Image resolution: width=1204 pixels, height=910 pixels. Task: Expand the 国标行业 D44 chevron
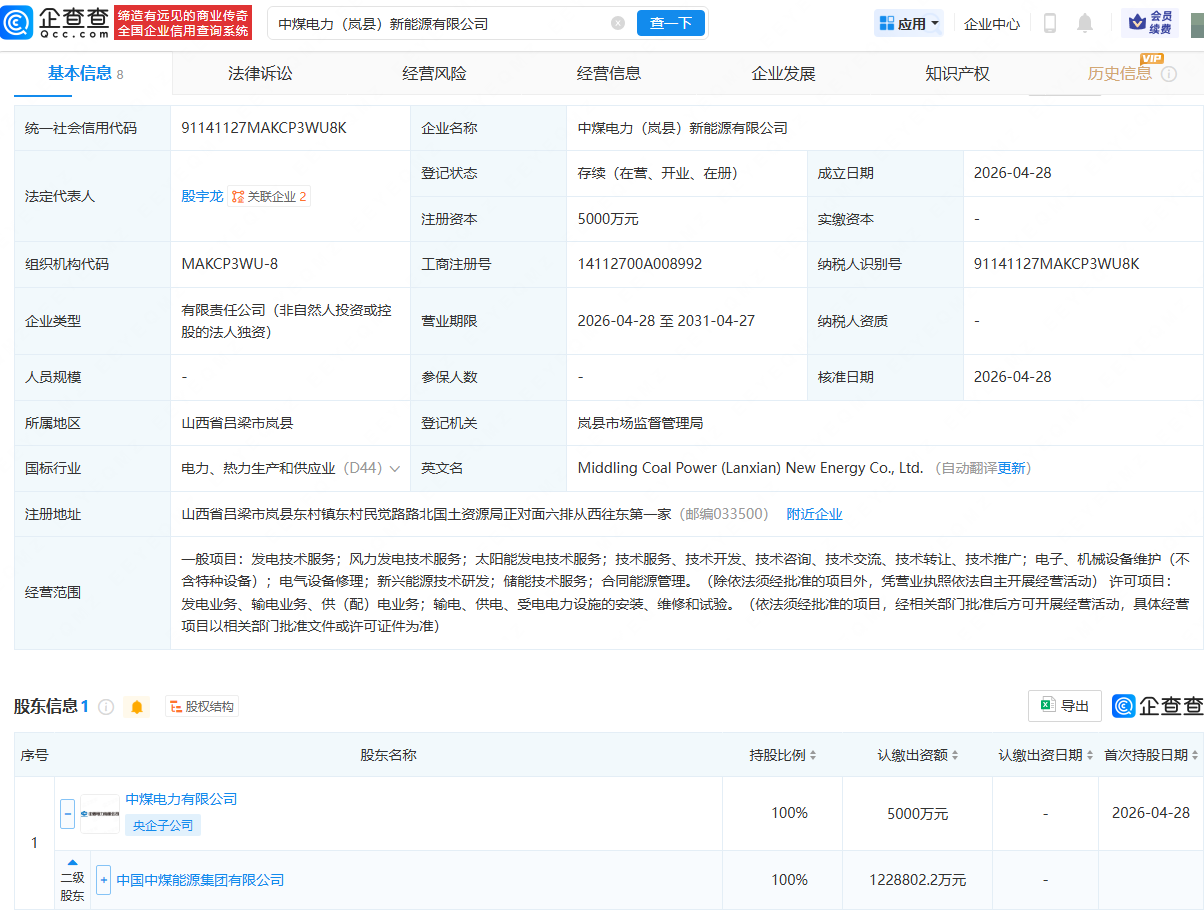(x=394, y=468)
